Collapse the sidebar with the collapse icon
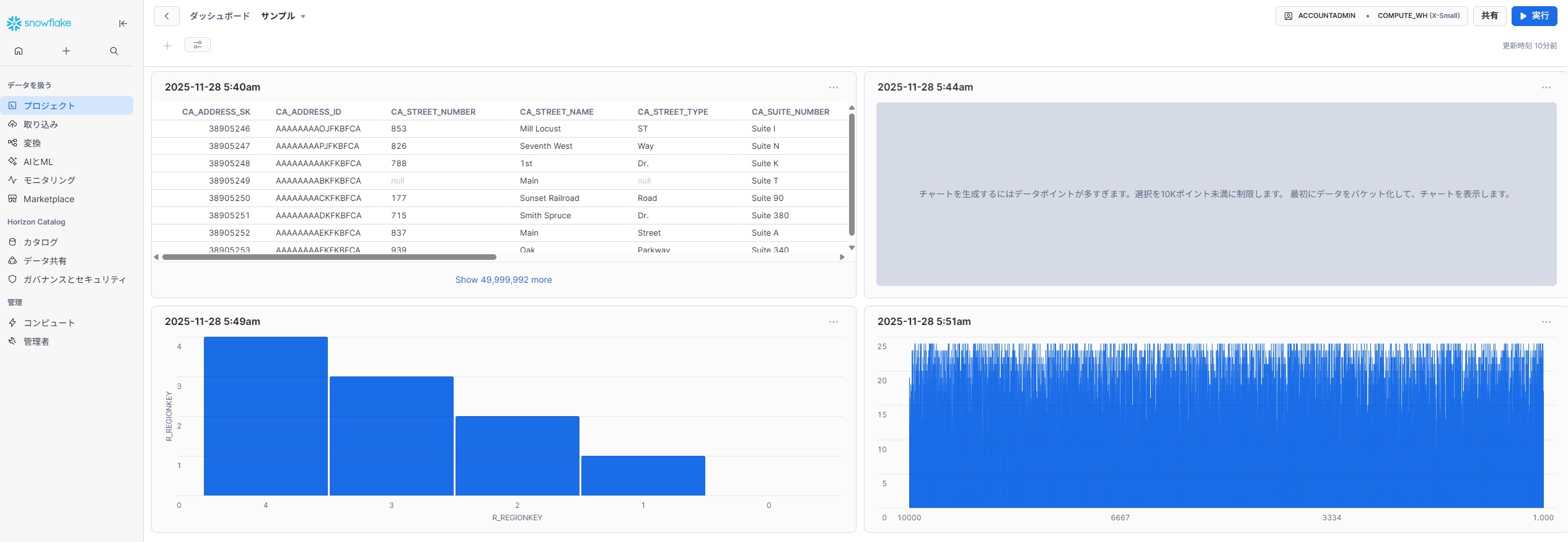 123,24
